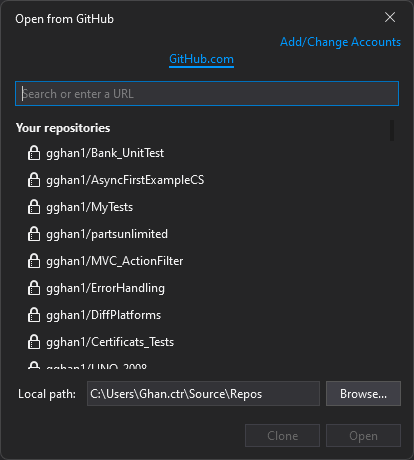
Task: Click the lock icon beside gghan1/DiffPlatforms
Action: (34, 315)
